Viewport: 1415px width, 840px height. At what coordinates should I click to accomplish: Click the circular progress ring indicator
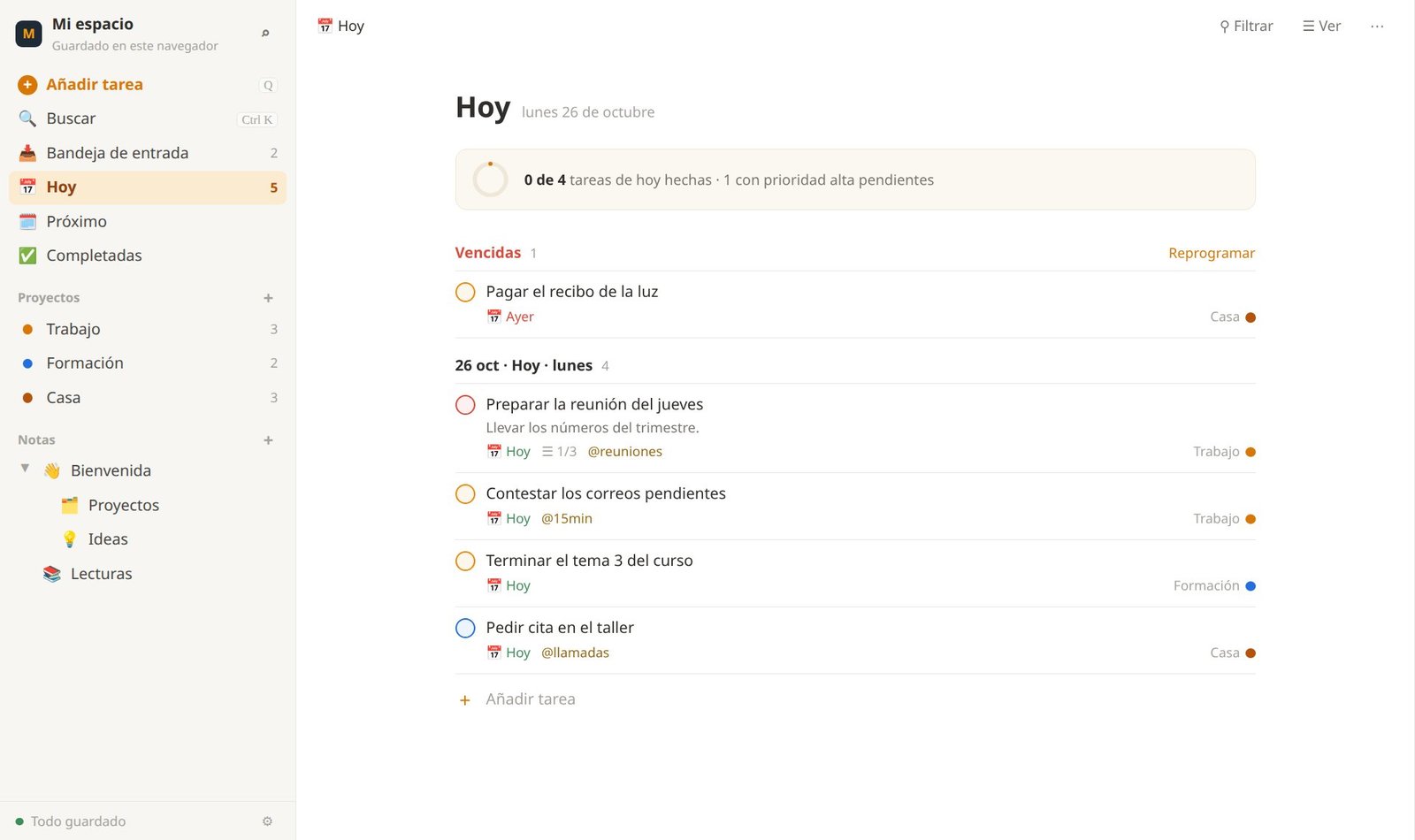pos(490,179)
